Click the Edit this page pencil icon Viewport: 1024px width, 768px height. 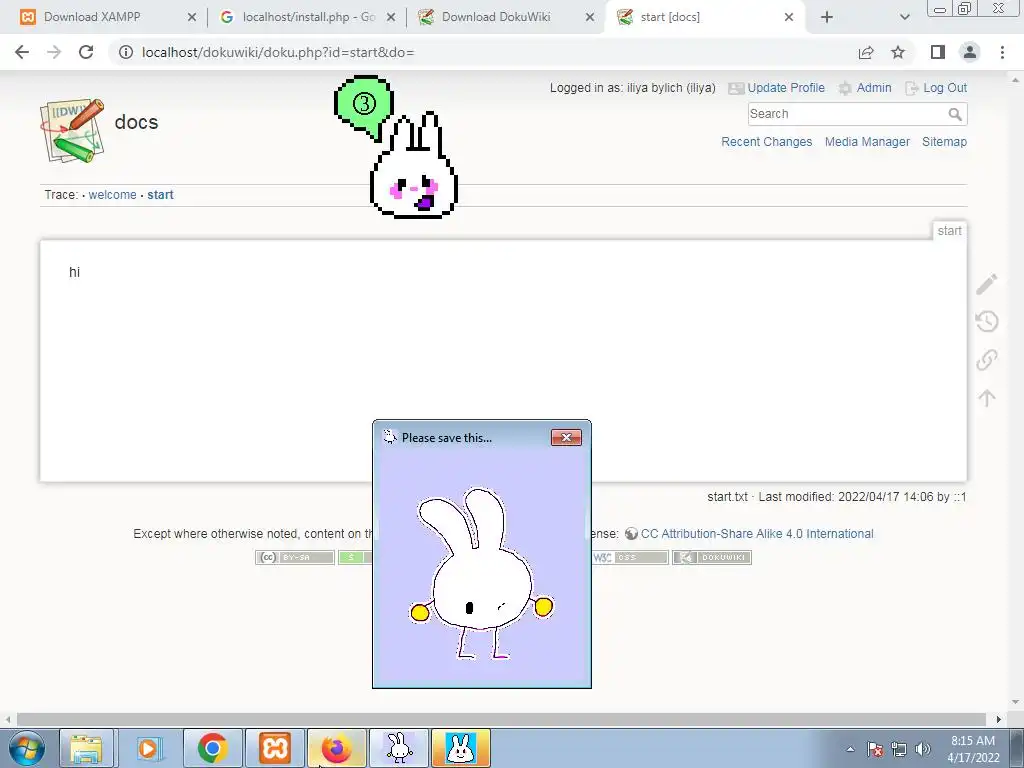pos(987,284)
